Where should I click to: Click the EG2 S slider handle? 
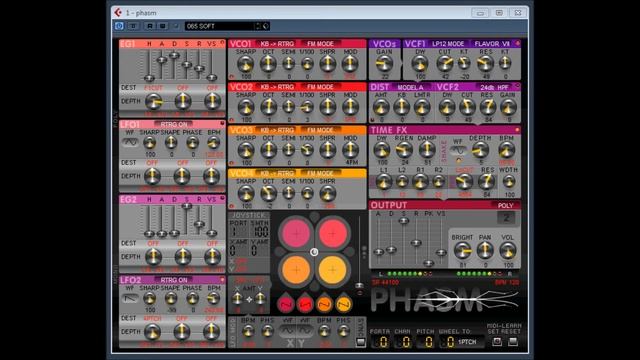(x=187, y=207)
